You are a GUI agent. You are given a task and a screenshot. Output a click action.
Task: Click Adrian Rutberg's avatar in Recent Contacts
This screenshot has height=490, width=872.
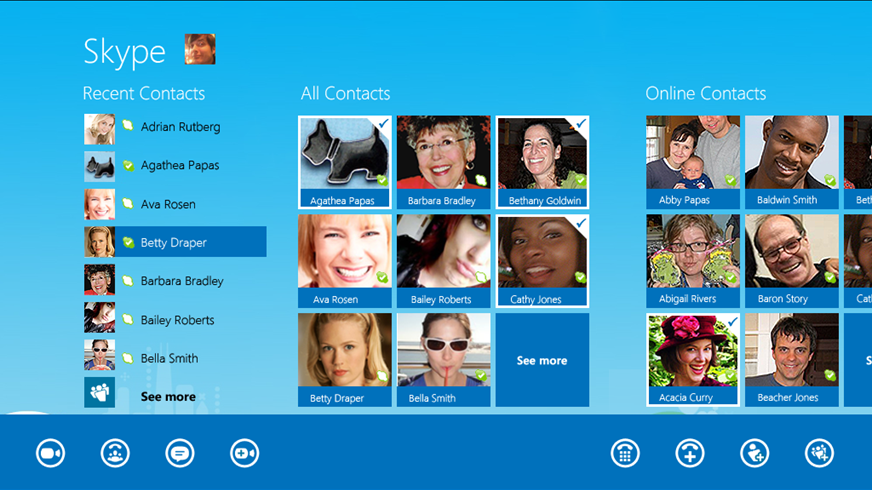[x=100, y=129]
